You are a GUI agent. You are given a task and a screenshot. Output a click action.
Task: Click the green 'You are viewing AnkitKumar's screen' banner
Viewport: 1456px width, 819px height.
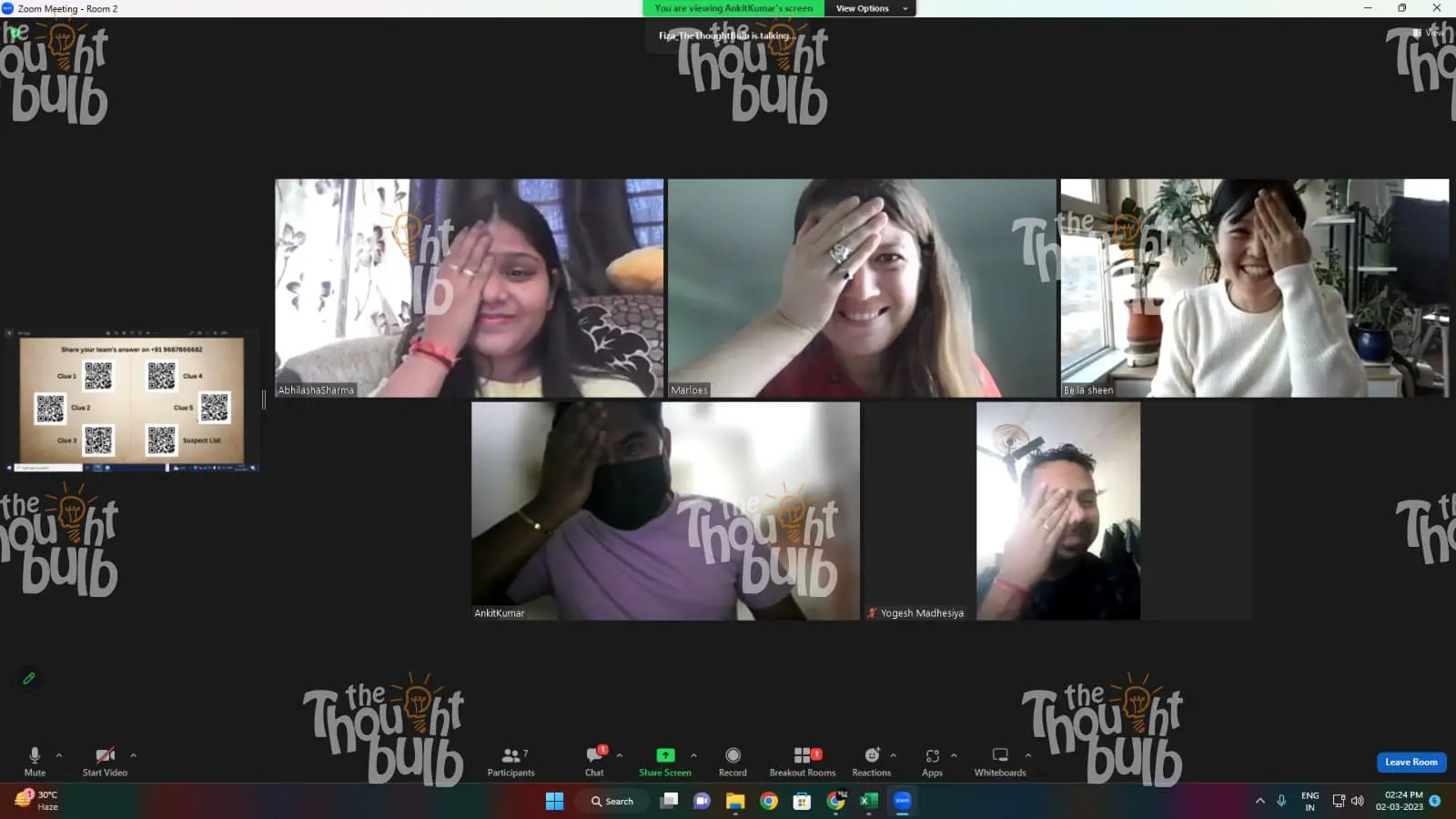733,8
